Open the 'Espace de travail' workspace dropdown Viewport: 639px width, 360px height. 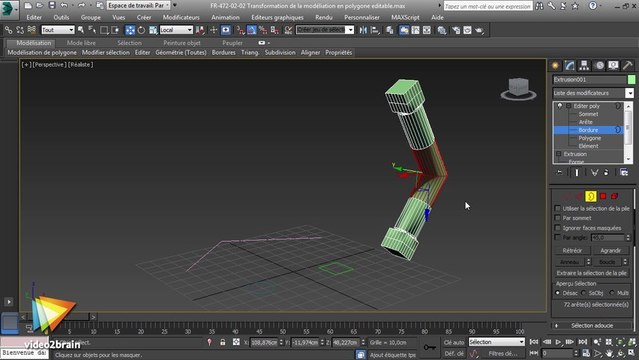(x=139, y=5)
